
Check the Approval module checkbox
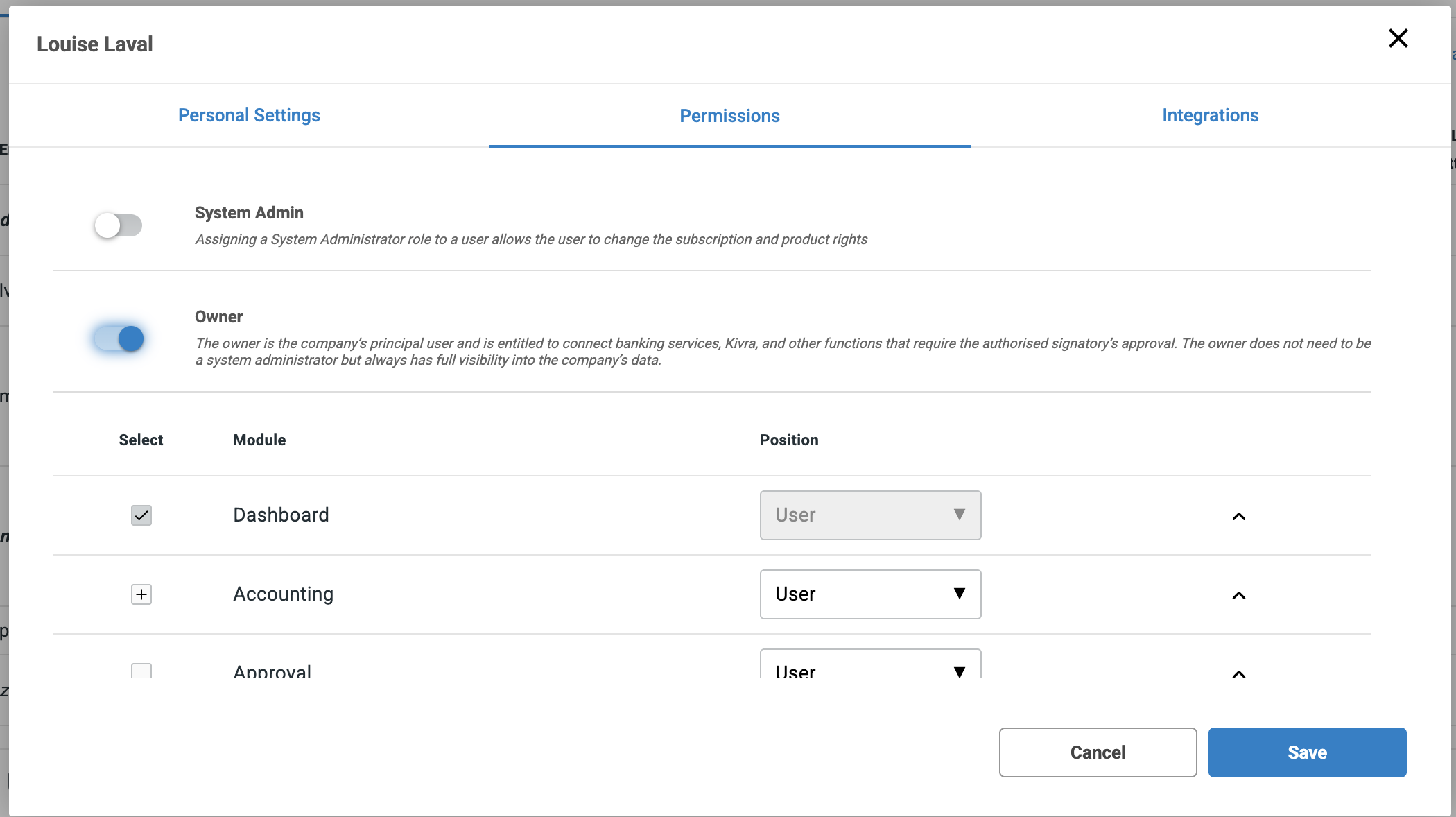[141, 670]
